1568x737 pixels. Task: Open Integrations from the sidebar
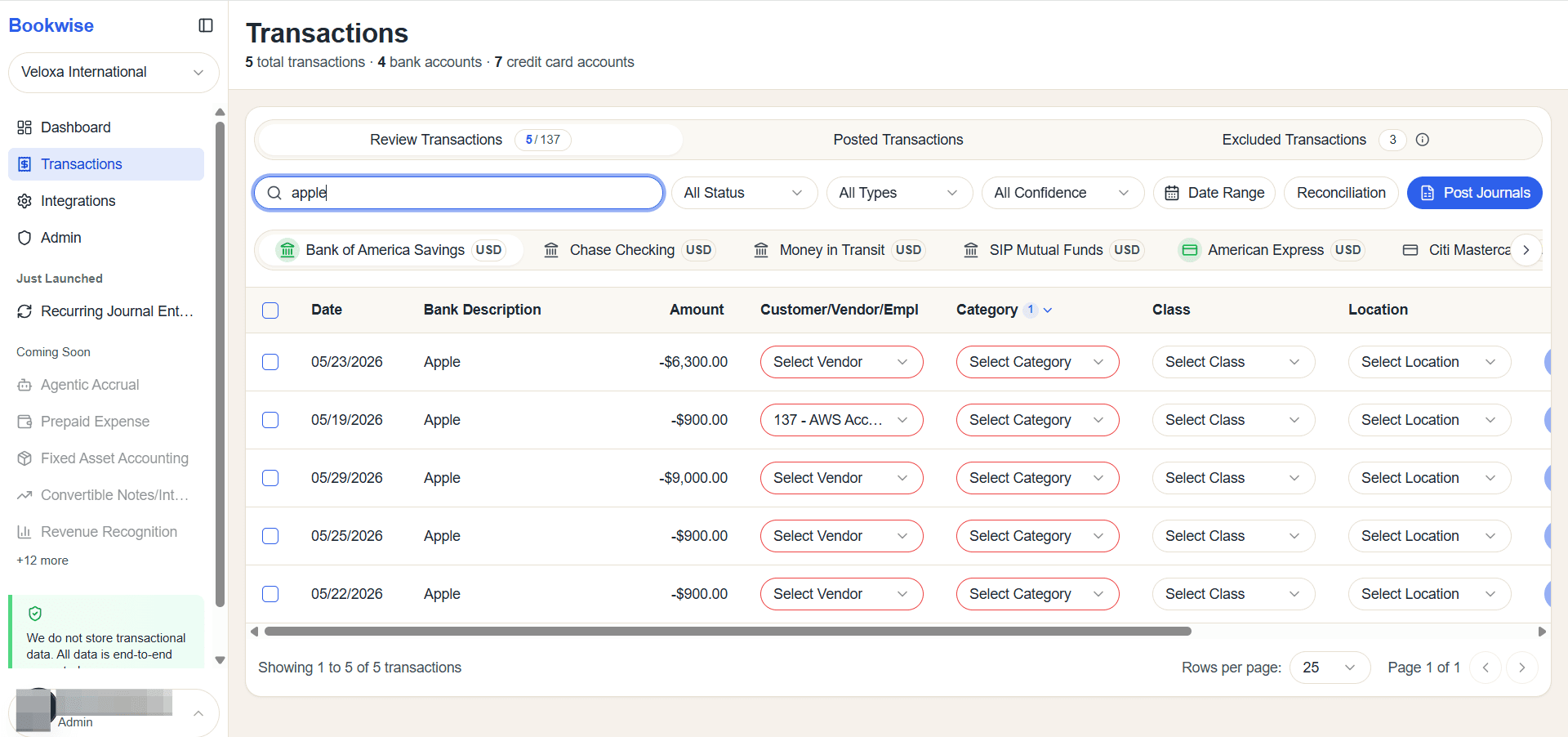[106, 201]
